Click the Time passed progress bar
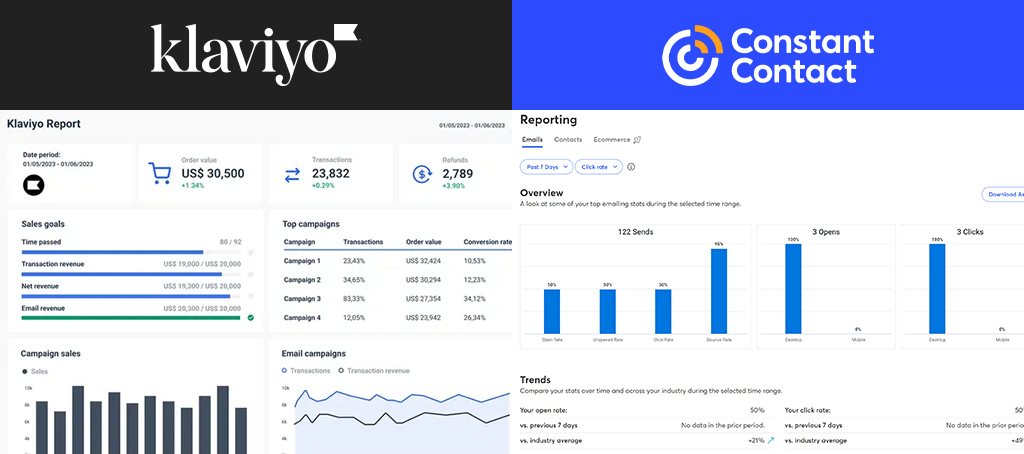Viewport: 1024px width, 454px height. pyautogui.click(x=131, y=252)
